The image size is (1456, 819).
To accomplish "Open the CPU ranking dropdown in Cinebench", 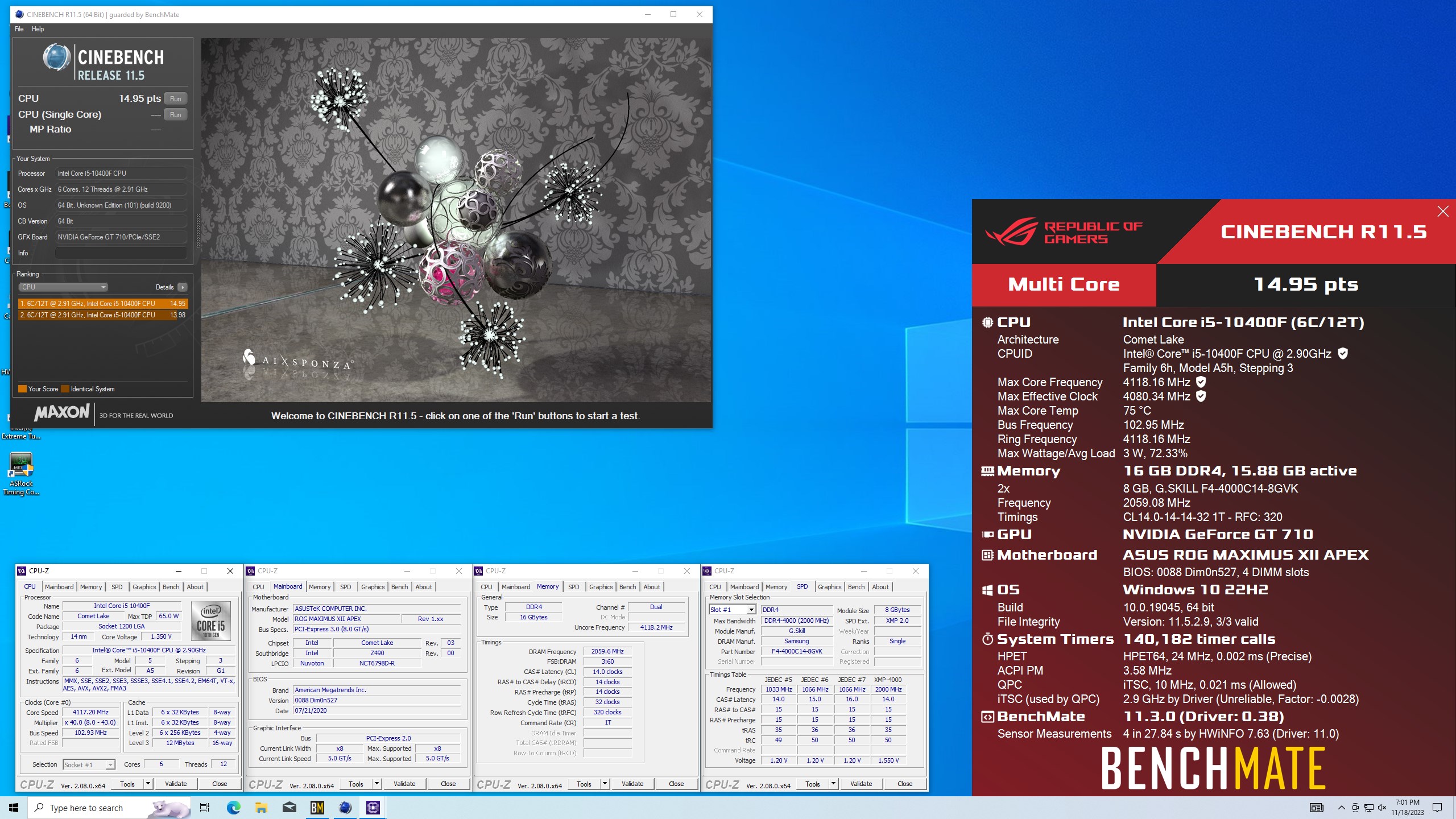I will (x=63, y=287).
